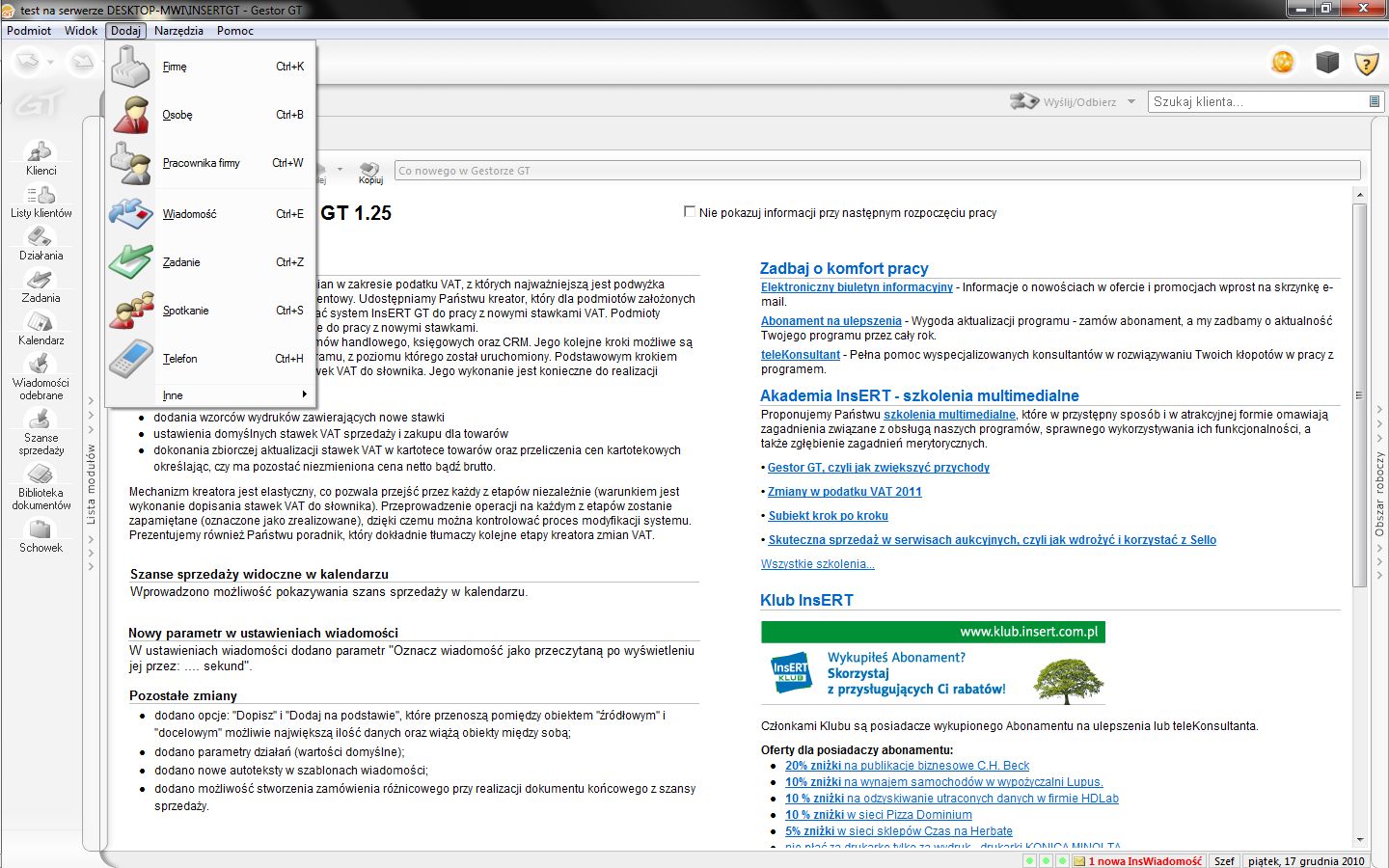1389x868 pixels.
Task: Click scrollbar down arrow of content pane
Action: pyautogui.click(x=1360, y=840)
